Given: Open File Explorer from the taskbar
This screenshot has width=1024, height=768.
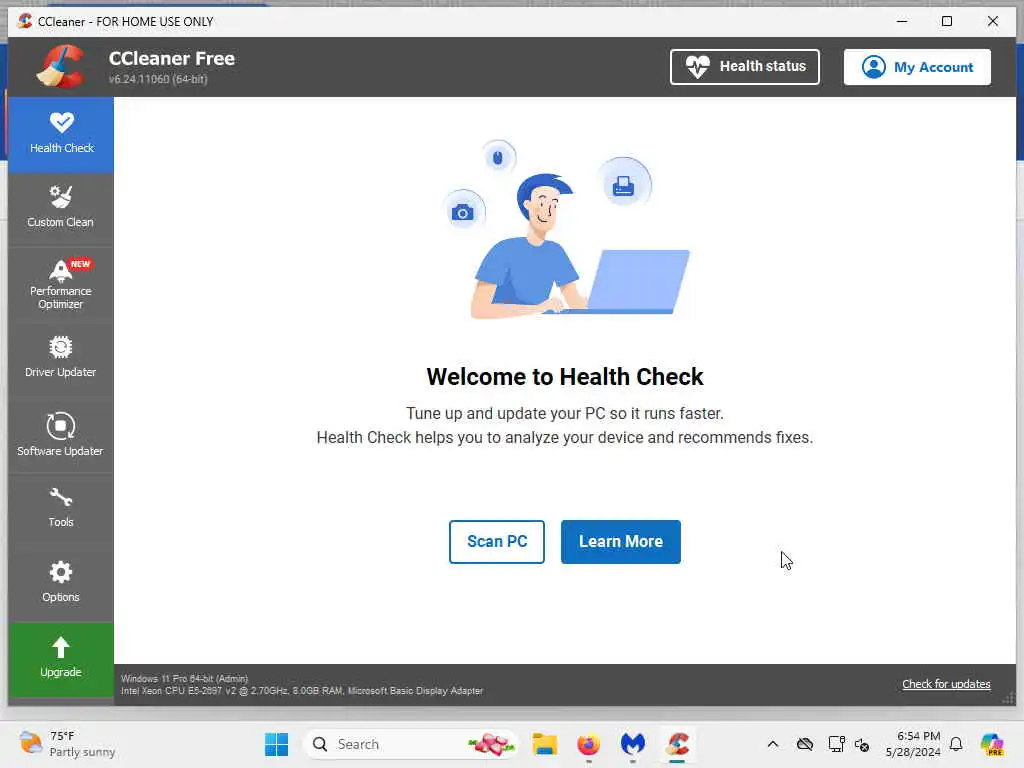Looking at the screenshot, I should pos(544,744).
